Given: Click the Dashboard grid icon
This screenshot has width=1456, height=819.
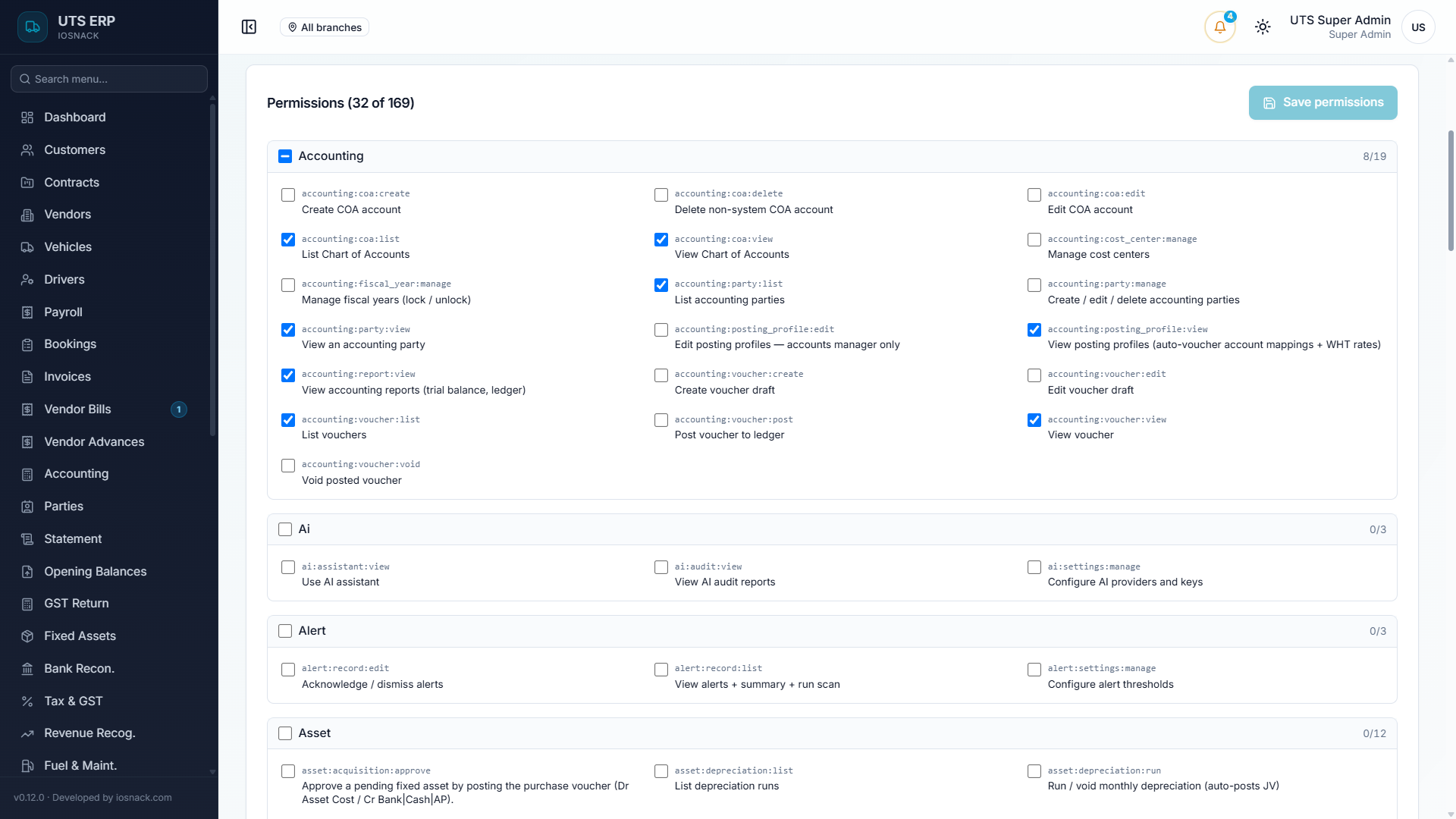Looking at the screenshot, I should tap(27, 118).
